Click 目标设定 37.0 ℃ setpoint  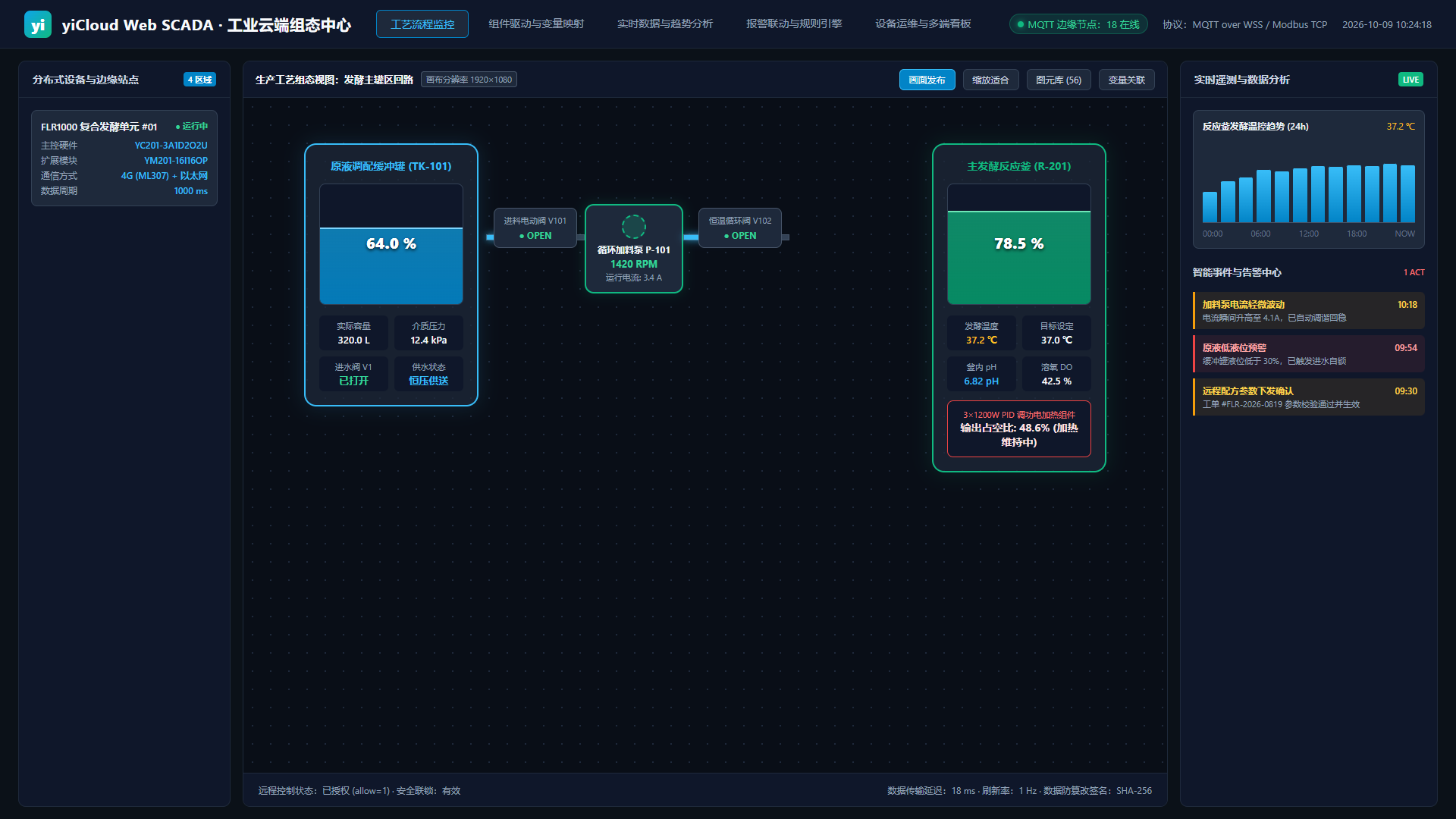tap(1056, 333)
